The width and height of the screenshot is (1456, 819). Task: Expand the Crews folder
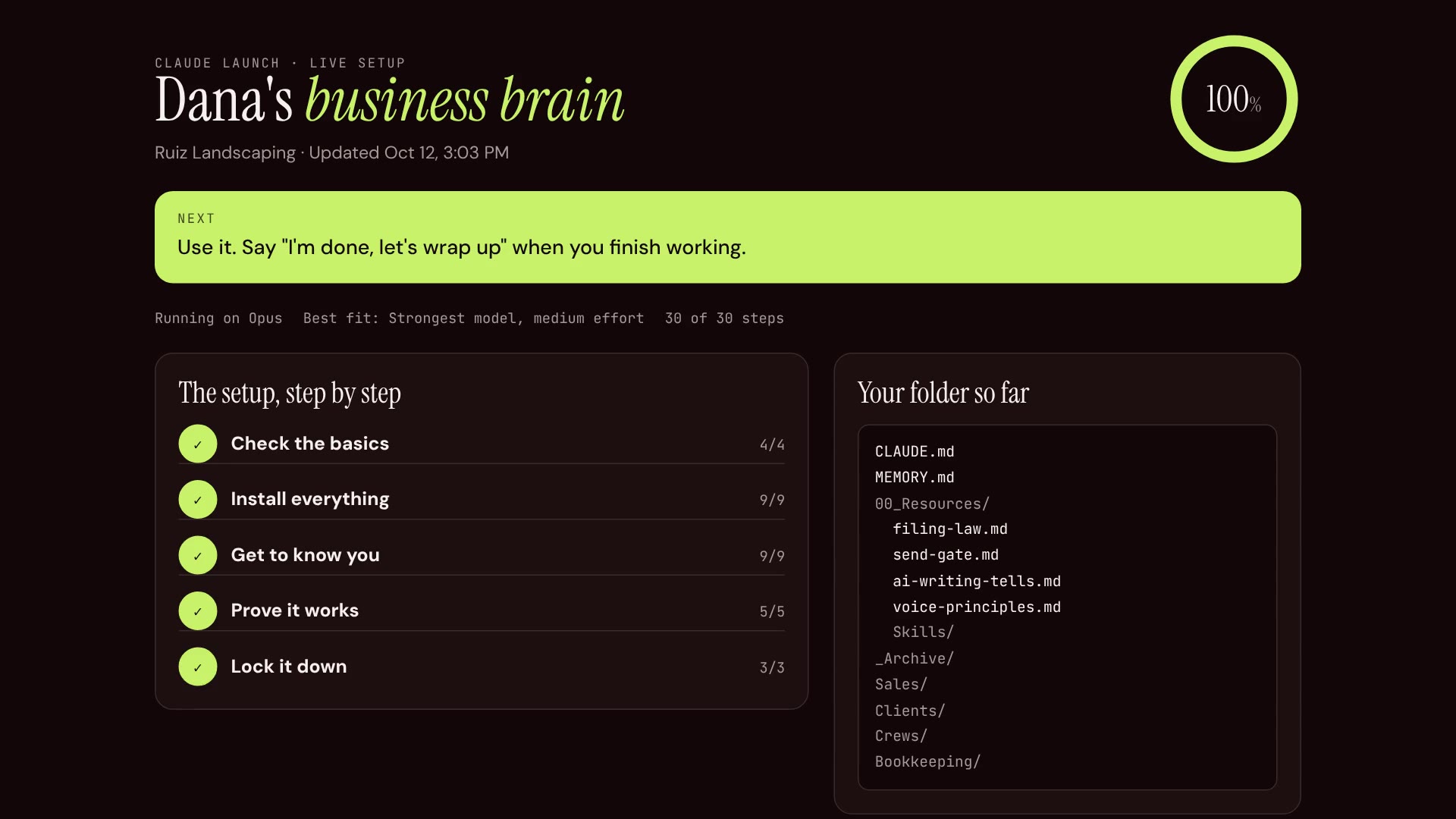pos(901,736)
